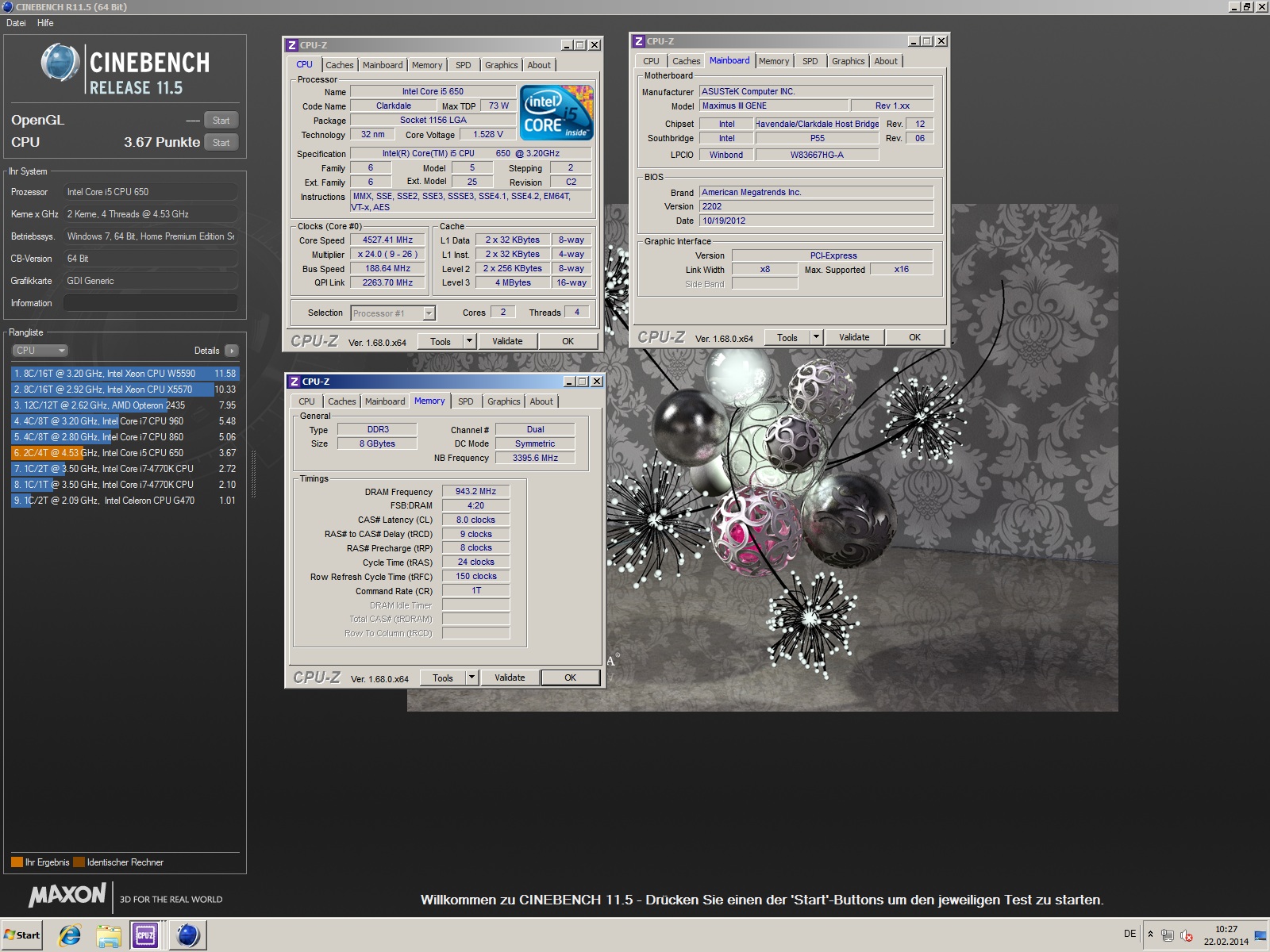The image size is (1270, 952).
Task: Click DRAM Frequency value 943.2 MHz
Action: (475, 492)
